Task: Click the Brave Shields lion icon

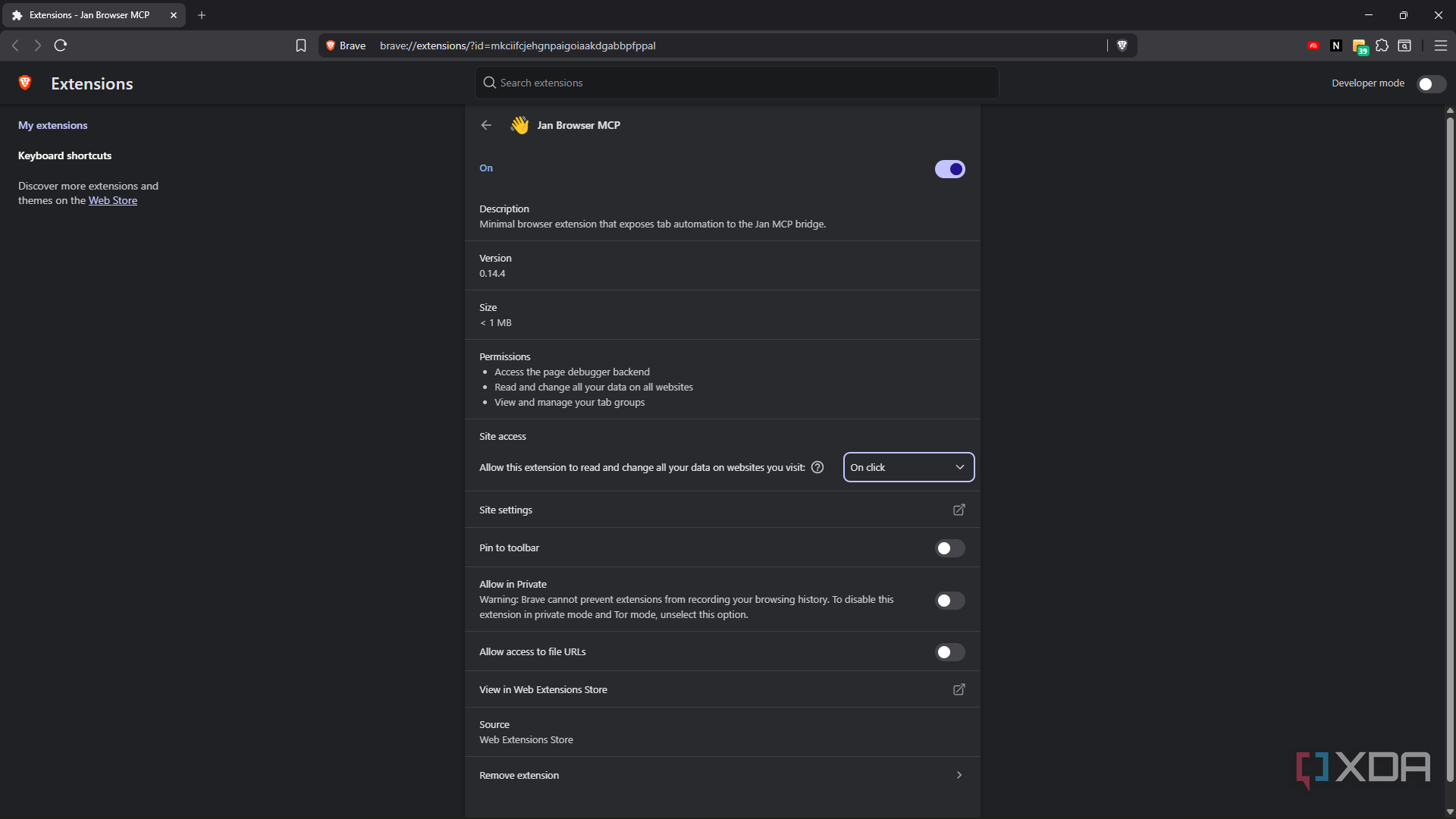Action: pos(1122,45)
